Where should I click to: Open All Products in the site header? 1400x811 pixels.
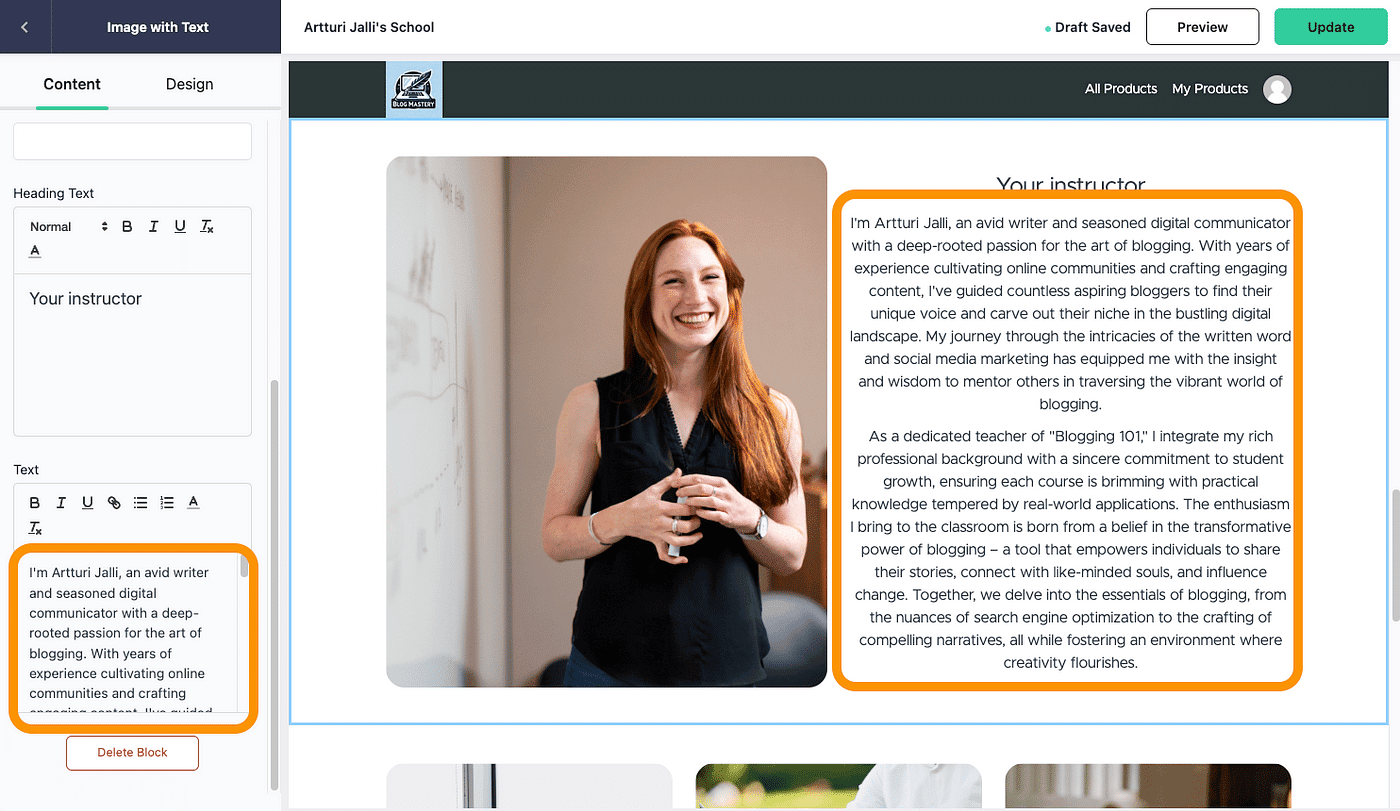(1121, 89)
